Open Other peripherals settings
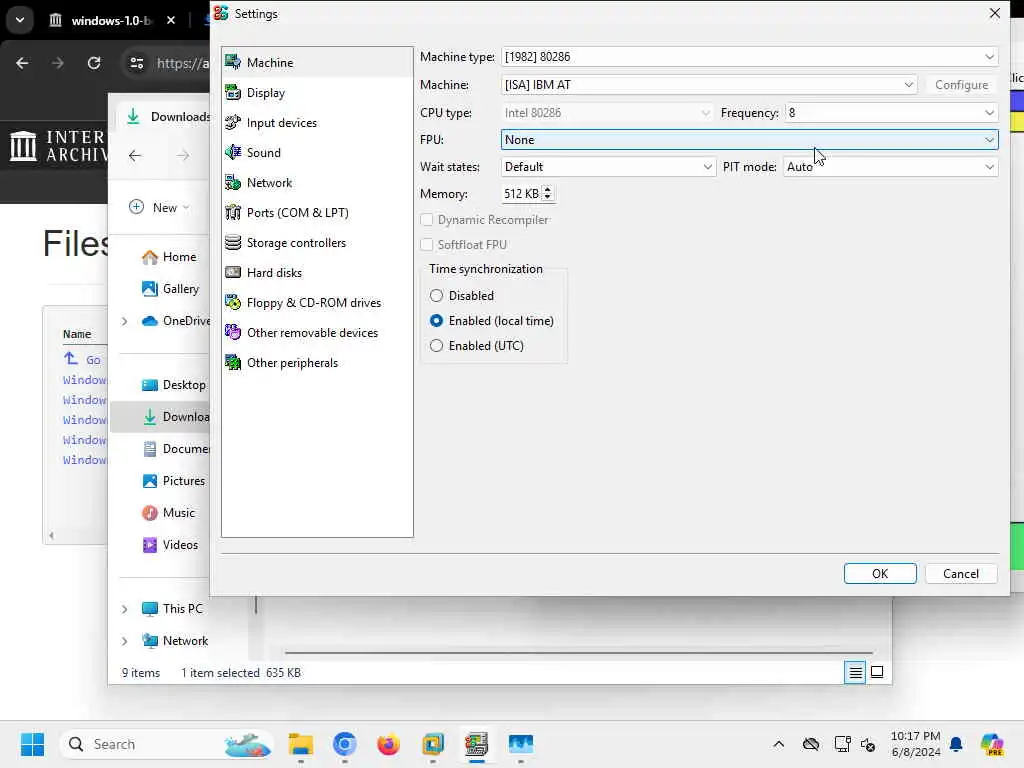 click(317, 363)
